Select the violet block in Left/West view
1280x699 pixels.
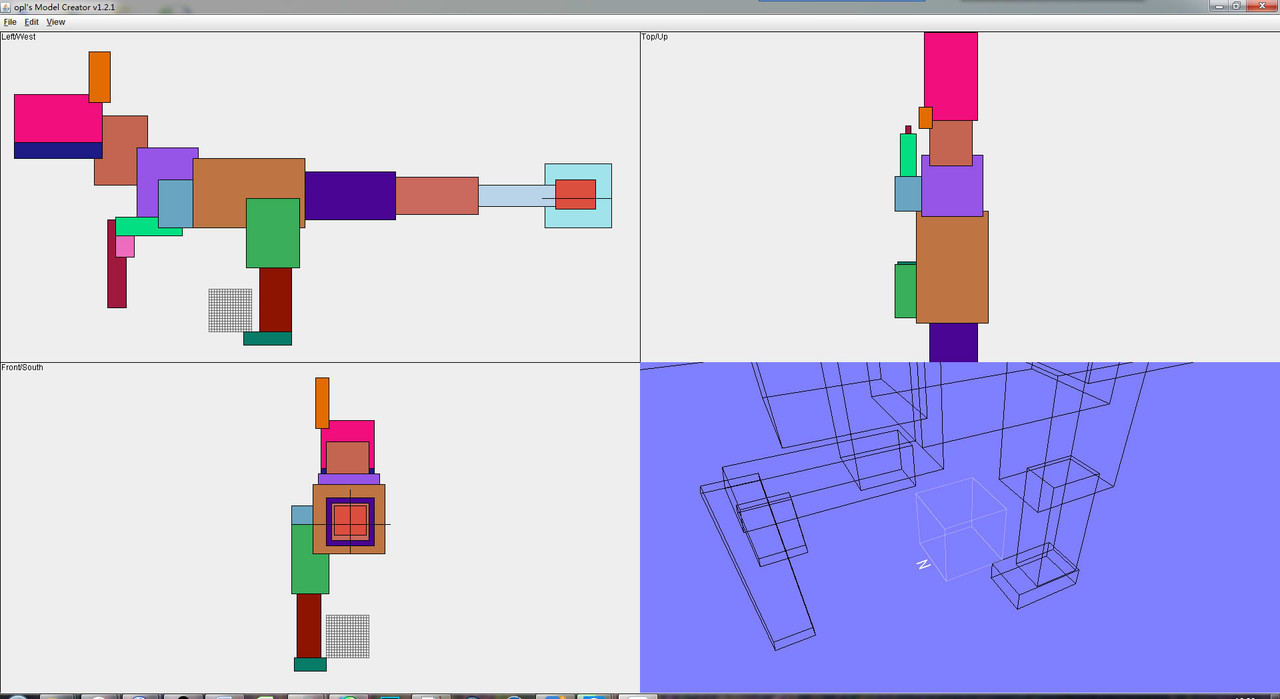click(167, 164)
